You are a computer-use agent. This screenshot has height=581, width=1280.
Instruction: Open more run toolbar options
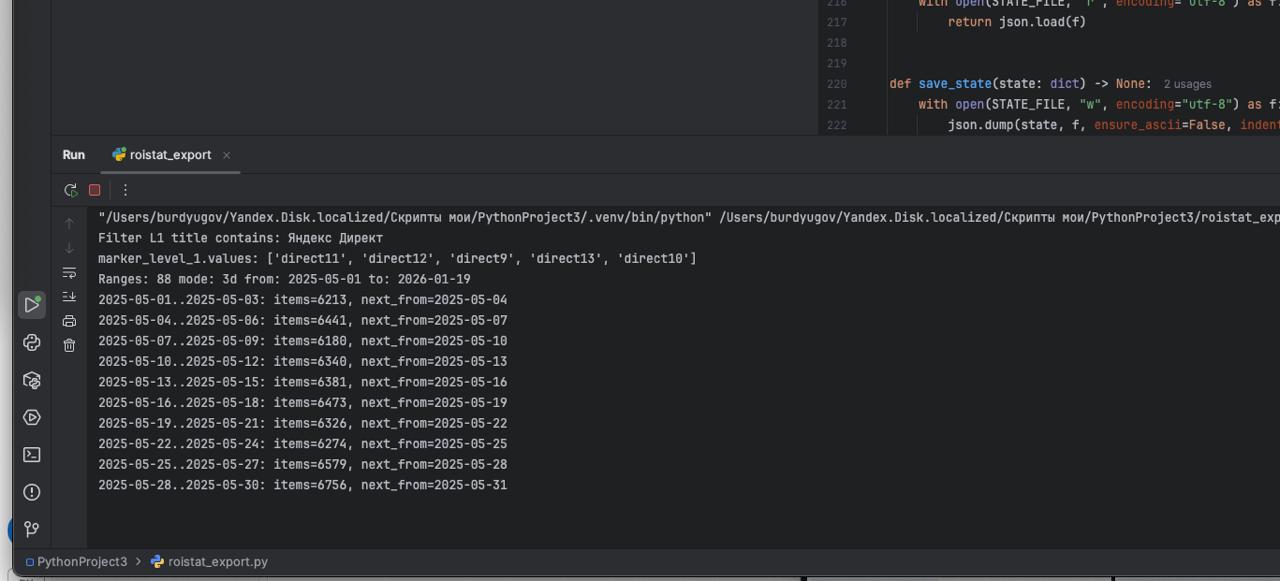[x=125, y=190]
